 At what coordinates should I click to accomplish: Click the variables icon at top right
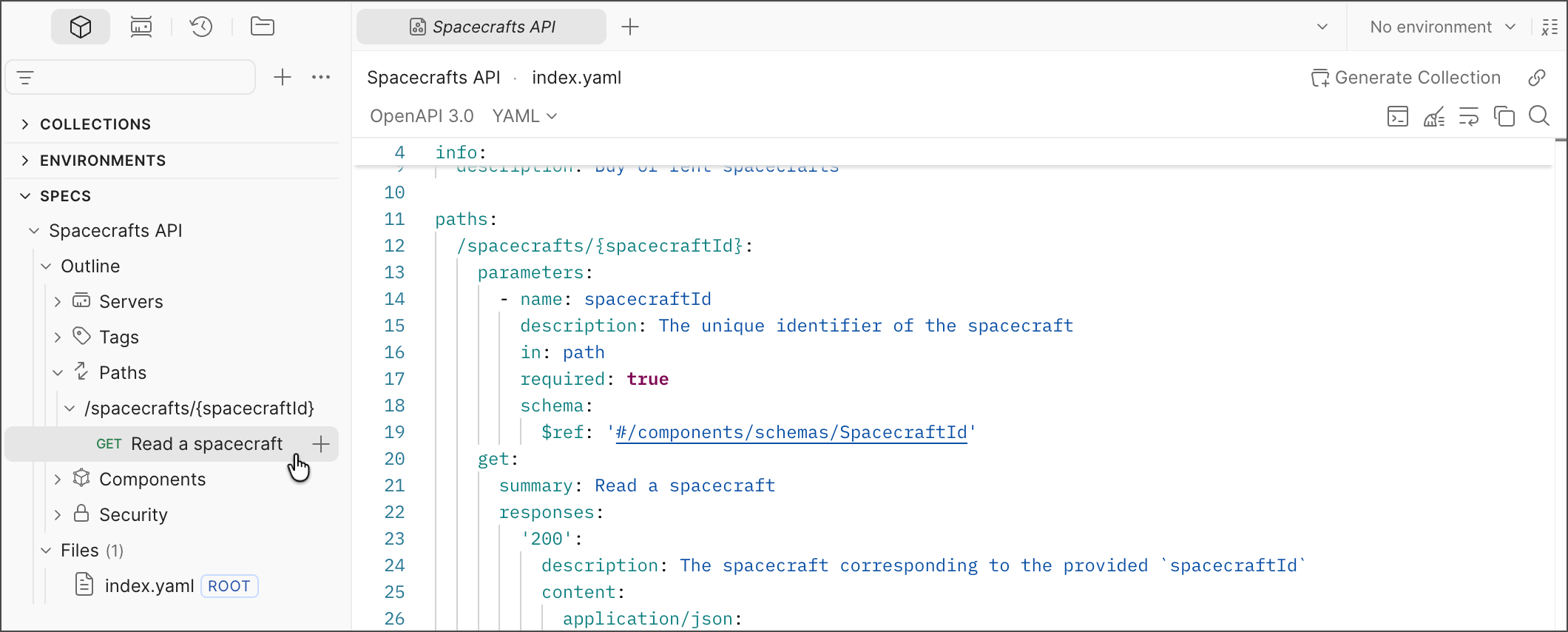click(1550, 27)
